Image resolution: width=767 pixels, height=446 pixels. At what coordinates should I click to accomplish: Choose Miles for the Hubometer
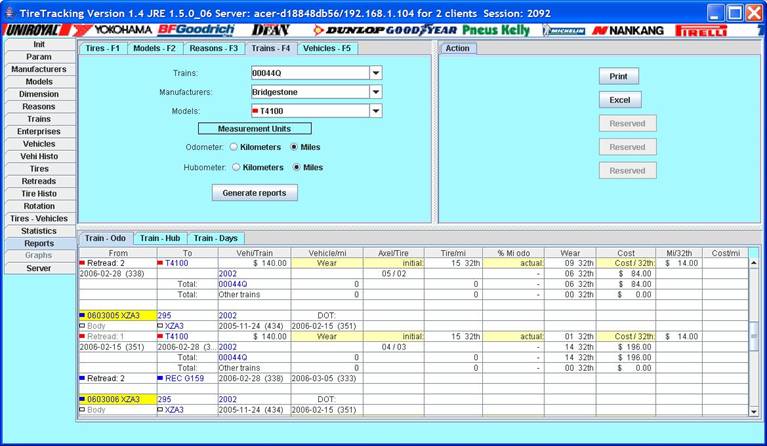click(295, 167)
